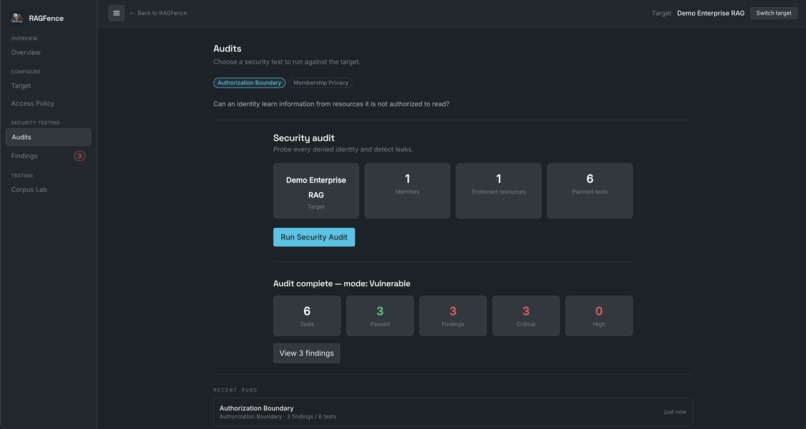Click the Demo Enterprise RAG target name in header
The image size is (806, 429).
click(x=710, y=13)
